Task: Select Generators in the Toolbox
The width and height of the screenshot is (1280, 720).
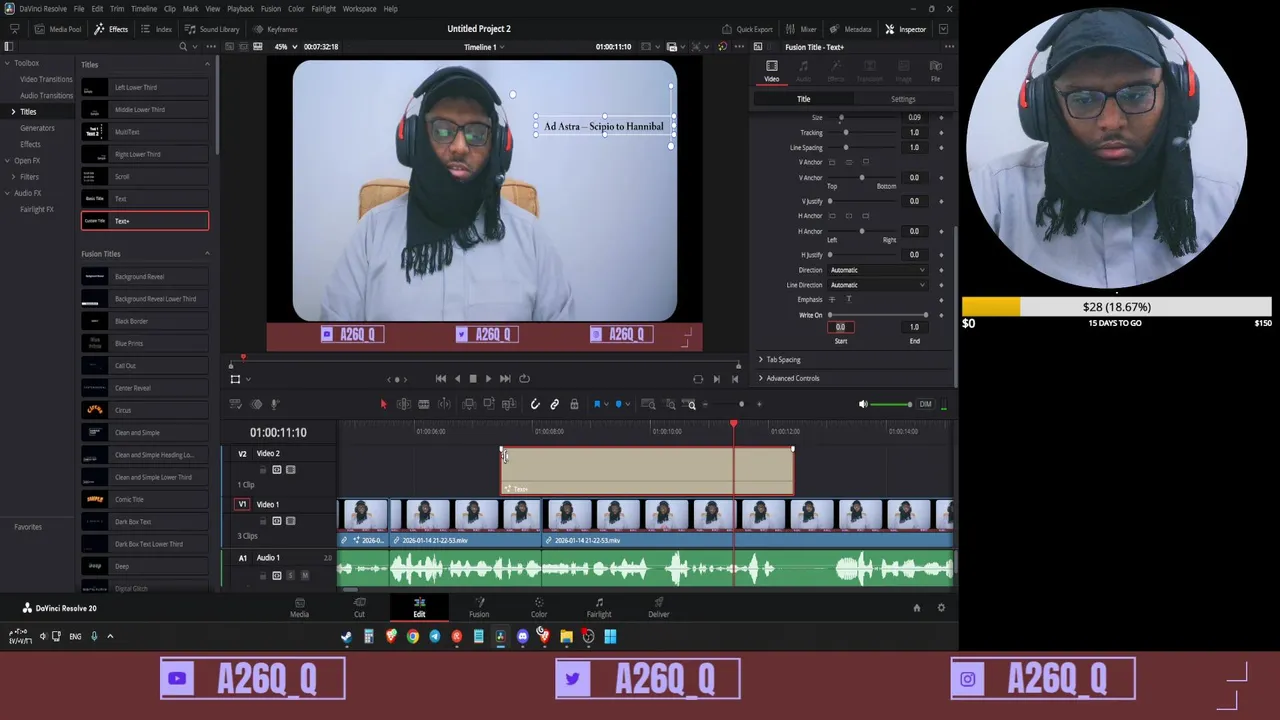Action: (37, 128)
